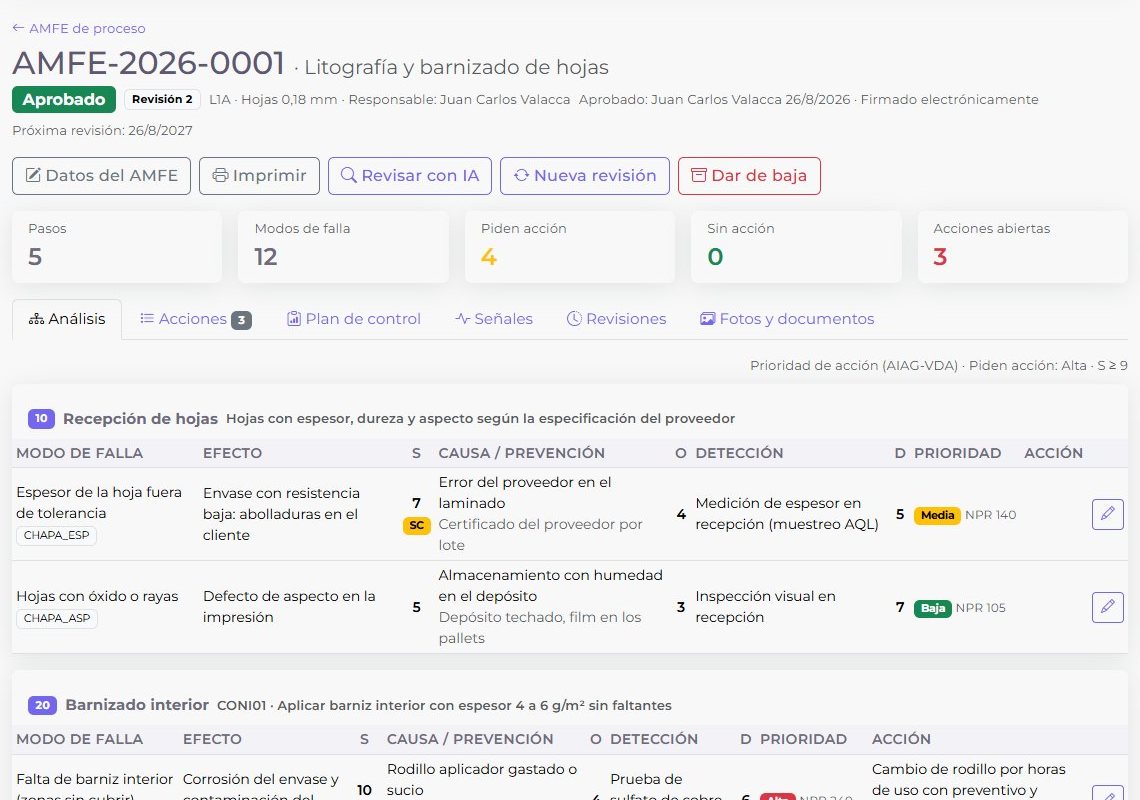Click the SC special characteristic badge
The height and width of the screenshot is (800, 1140).
pyautogui.click(x=417, y=525)
